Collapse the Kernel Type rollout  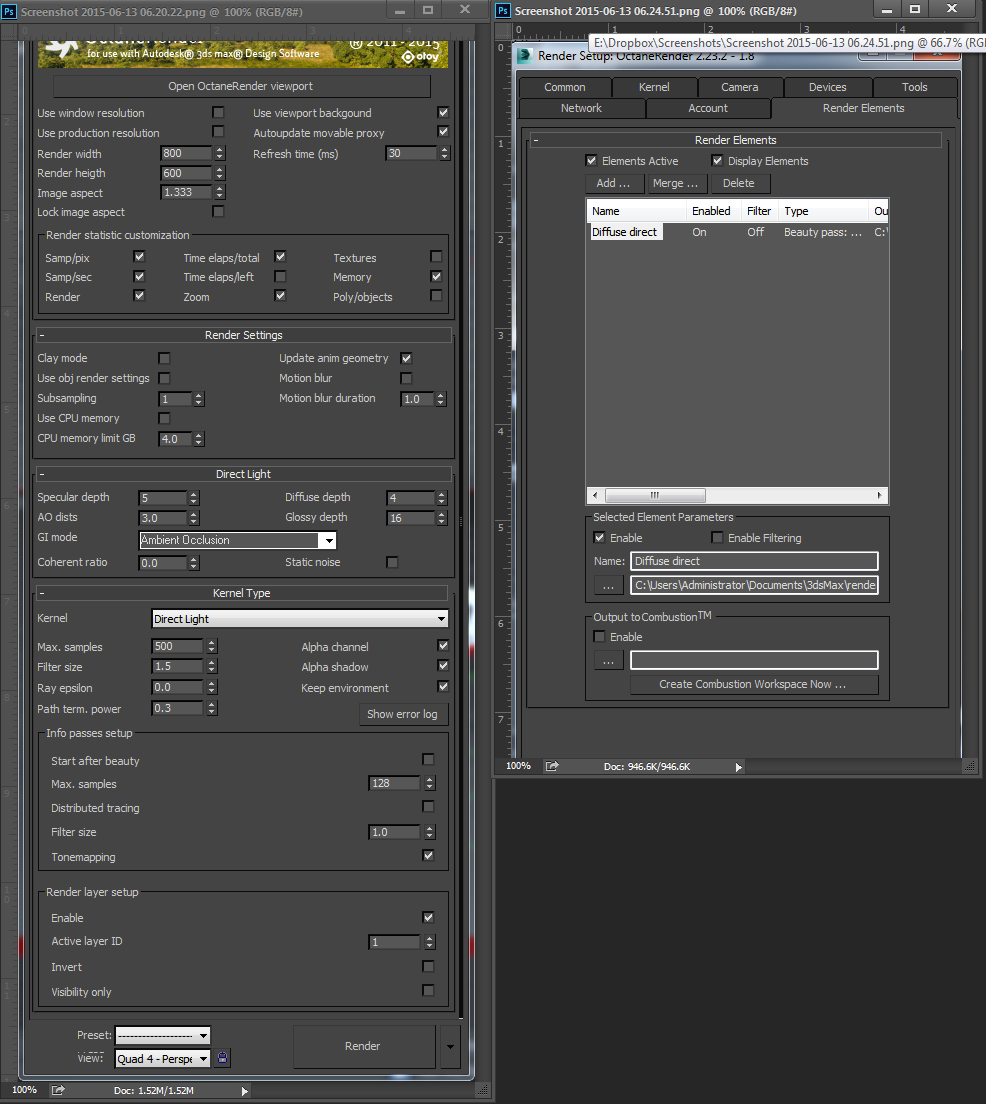[x=242, y=593]
